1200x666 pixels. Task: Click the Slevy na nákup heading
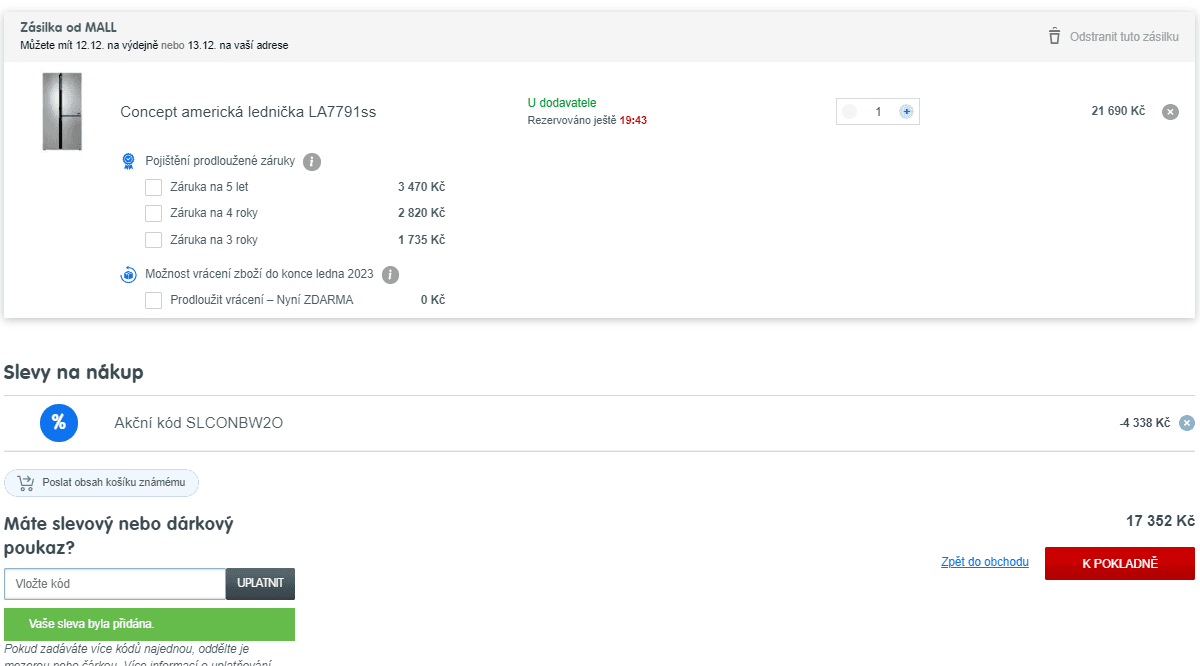pos(74,372)
